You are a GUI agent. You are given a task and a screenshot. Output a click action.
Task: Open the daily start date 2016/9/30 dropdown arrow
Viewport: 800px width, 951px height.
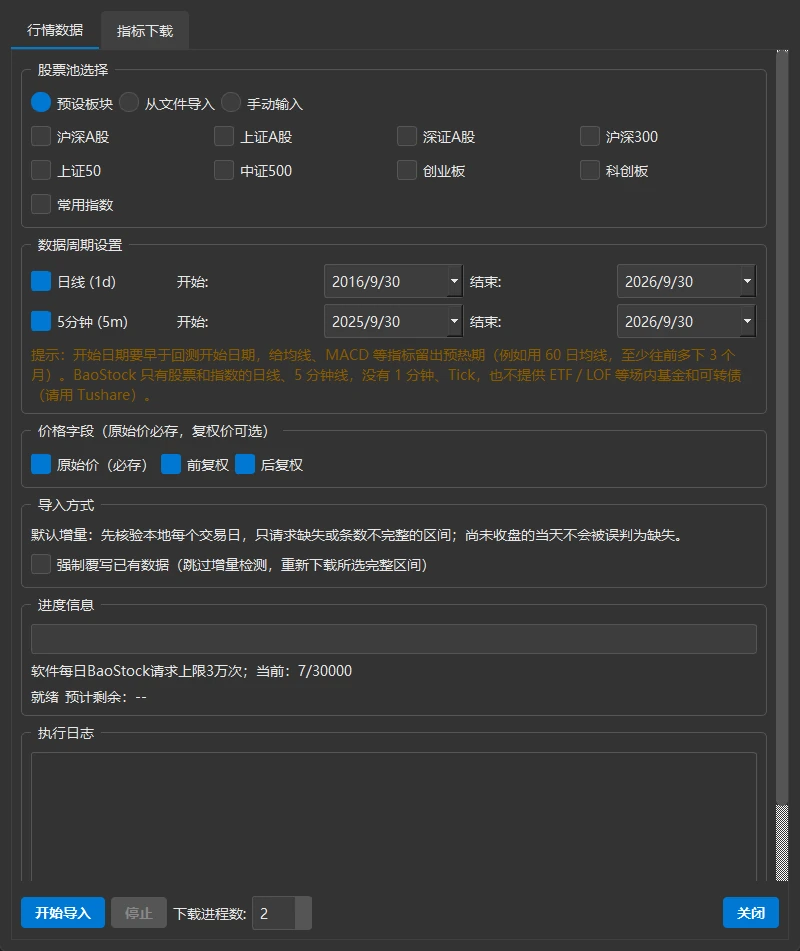click(454, 281)
